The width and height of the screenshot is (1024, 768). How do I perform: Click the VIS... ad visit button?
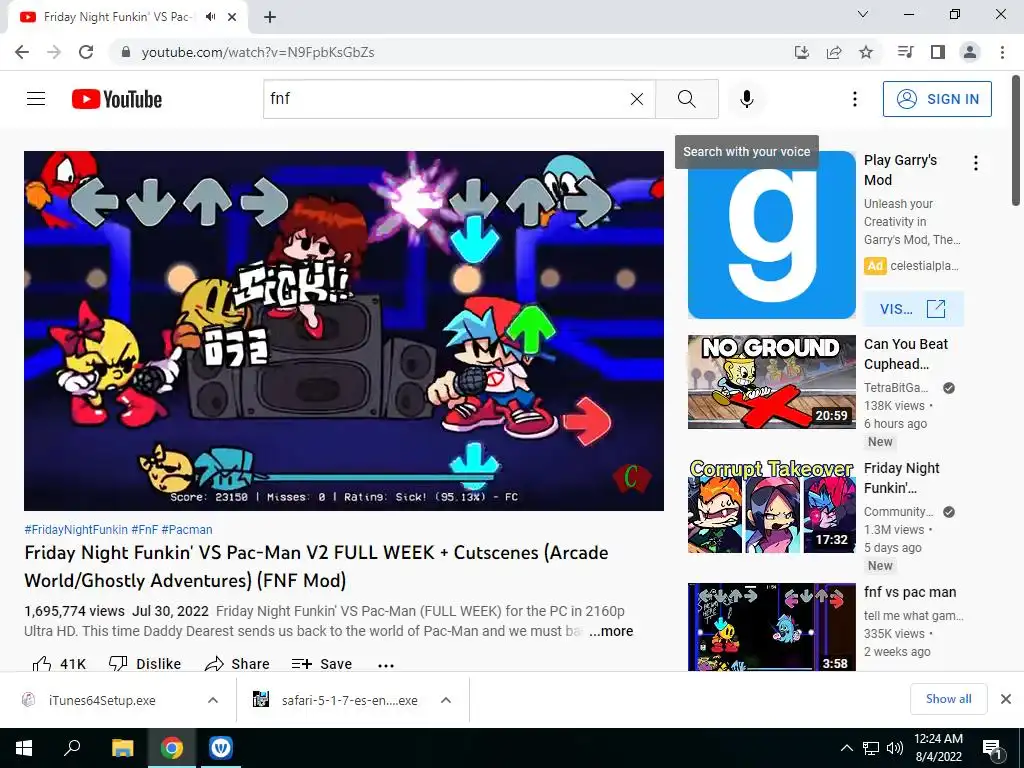click(x=913, y=309)
